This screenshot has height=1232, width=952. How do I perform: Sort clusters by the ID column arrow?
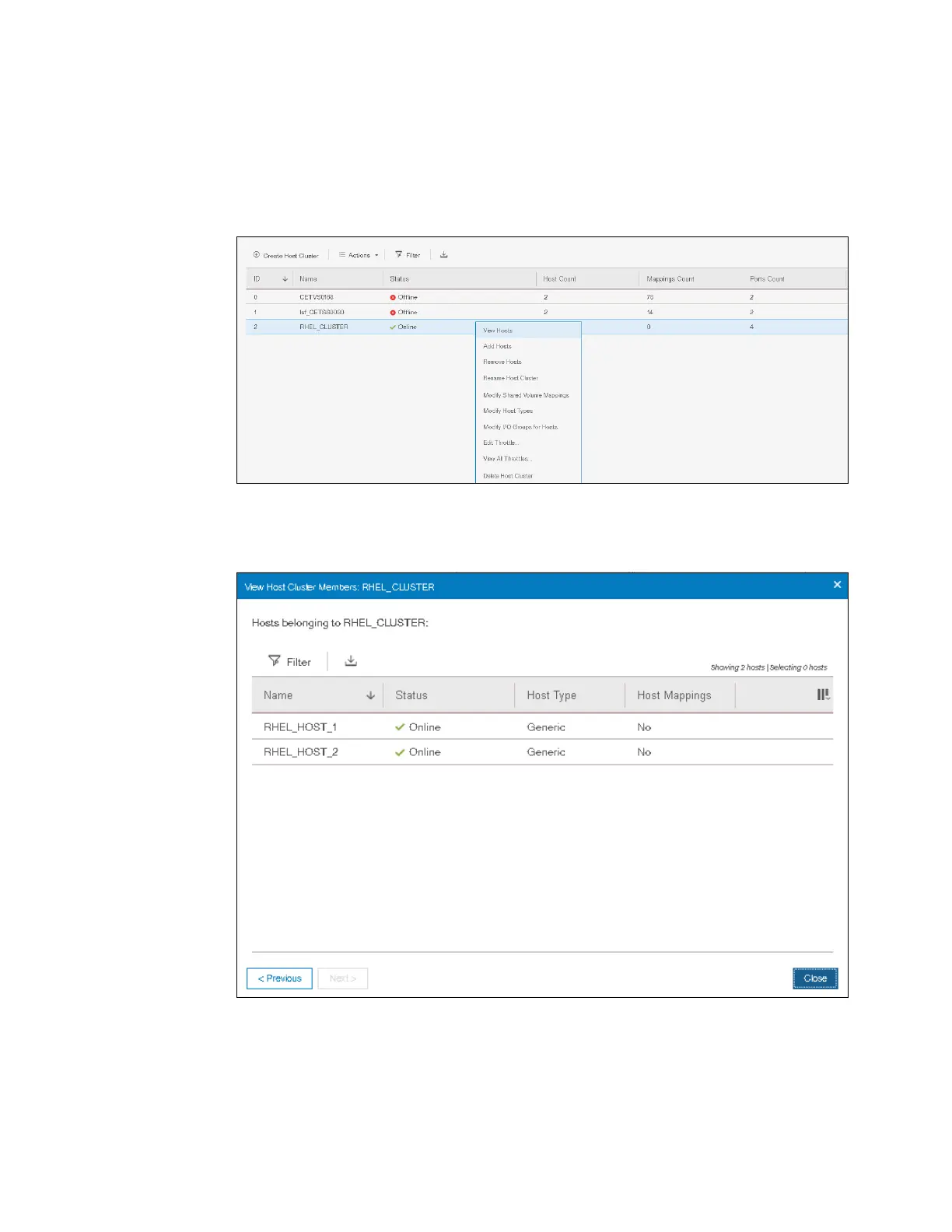tap(285, 279)
